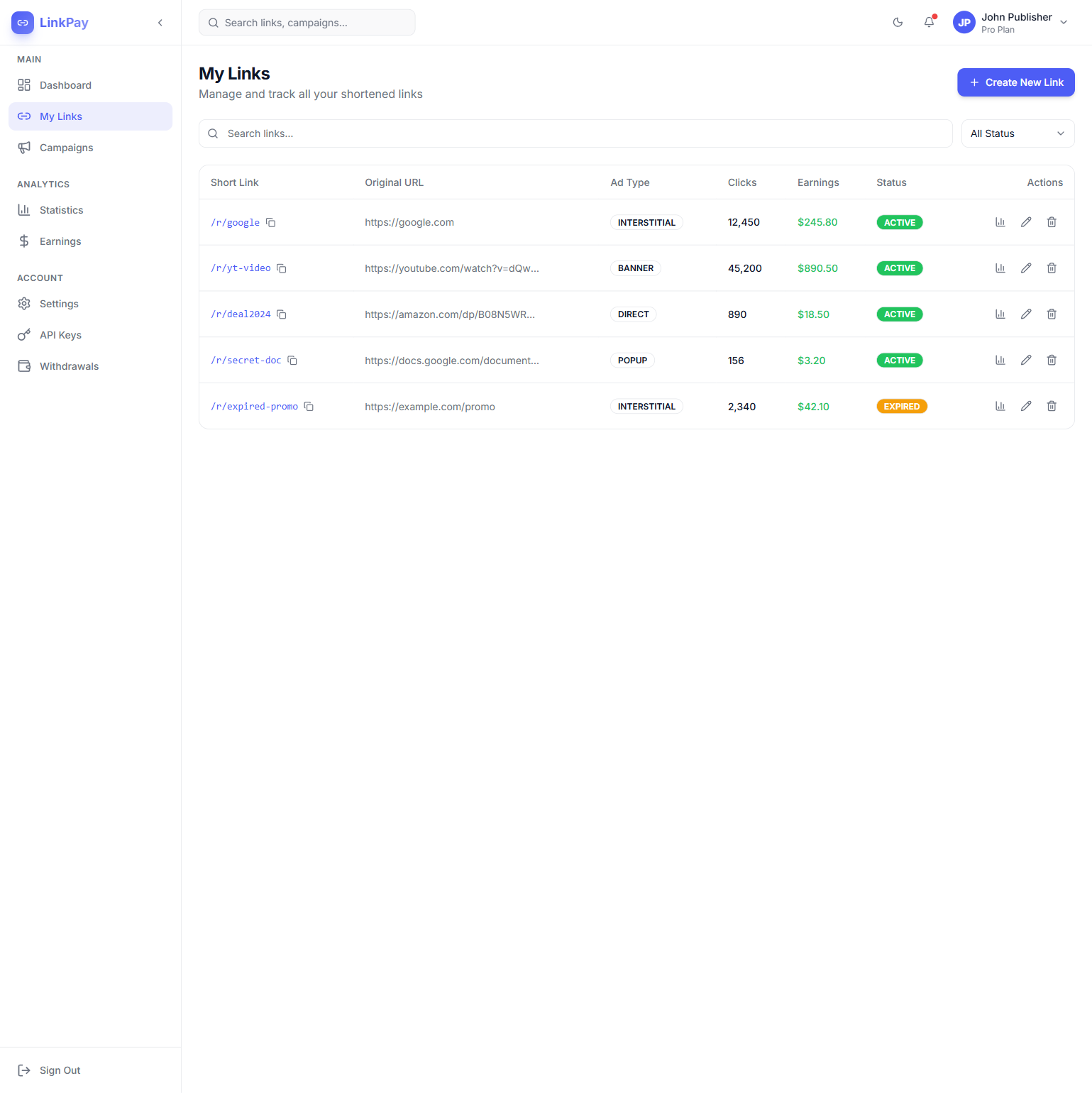This screenshot has height=1093, width=1092.
Task: View stats for the /r/google link
Action: tap(1000, 222)
